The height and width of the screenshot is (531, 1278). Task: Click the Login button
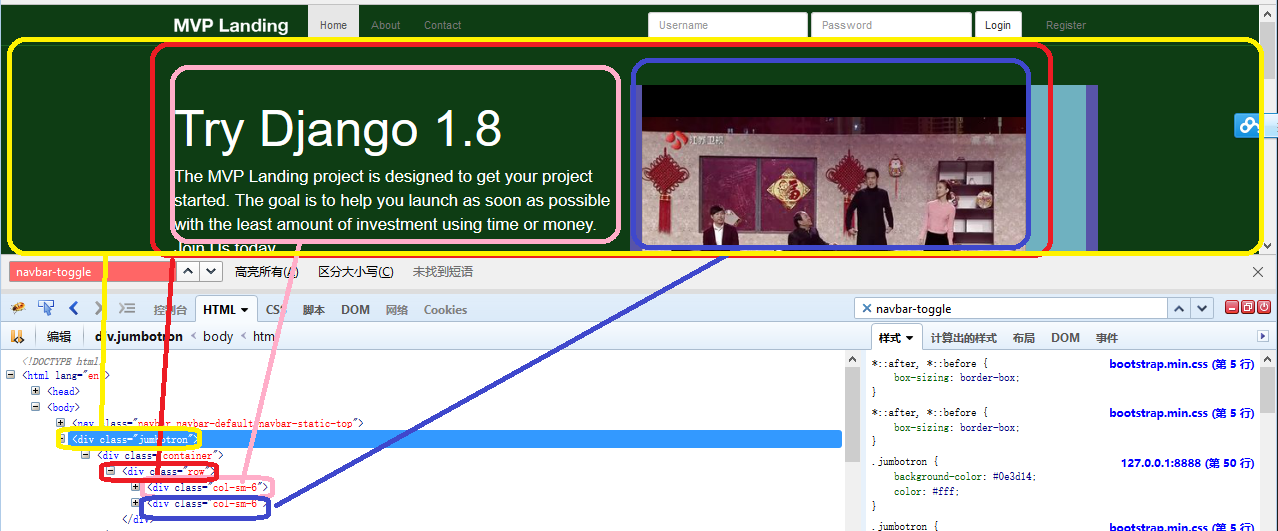point(998,25)
